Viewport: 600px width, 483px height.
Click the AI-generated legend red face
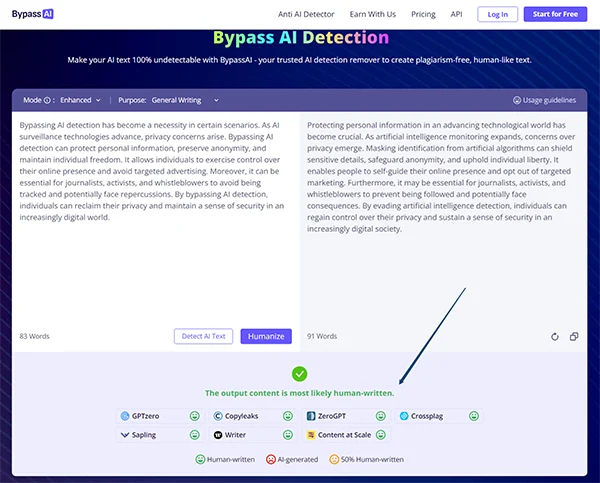coord(271,459)
